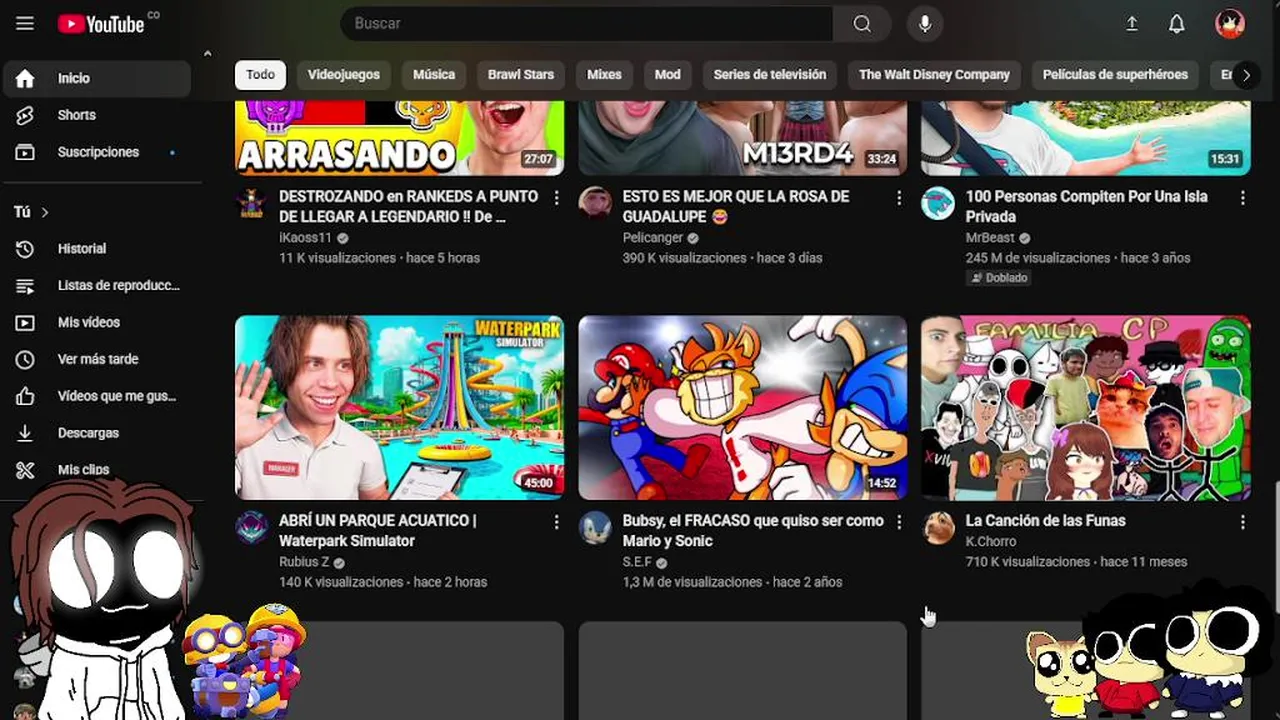The image size is (1280, 720).
Task: Open Bubsy Mario Sonic thumbnail
Action: (743, 408)
